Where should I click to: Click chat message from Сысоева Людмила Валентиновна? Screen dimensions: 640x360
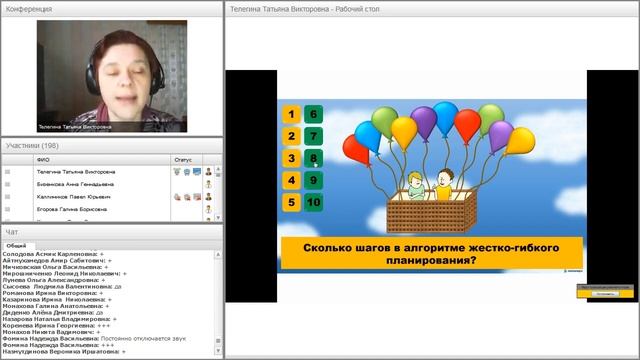tap(62, 287)
